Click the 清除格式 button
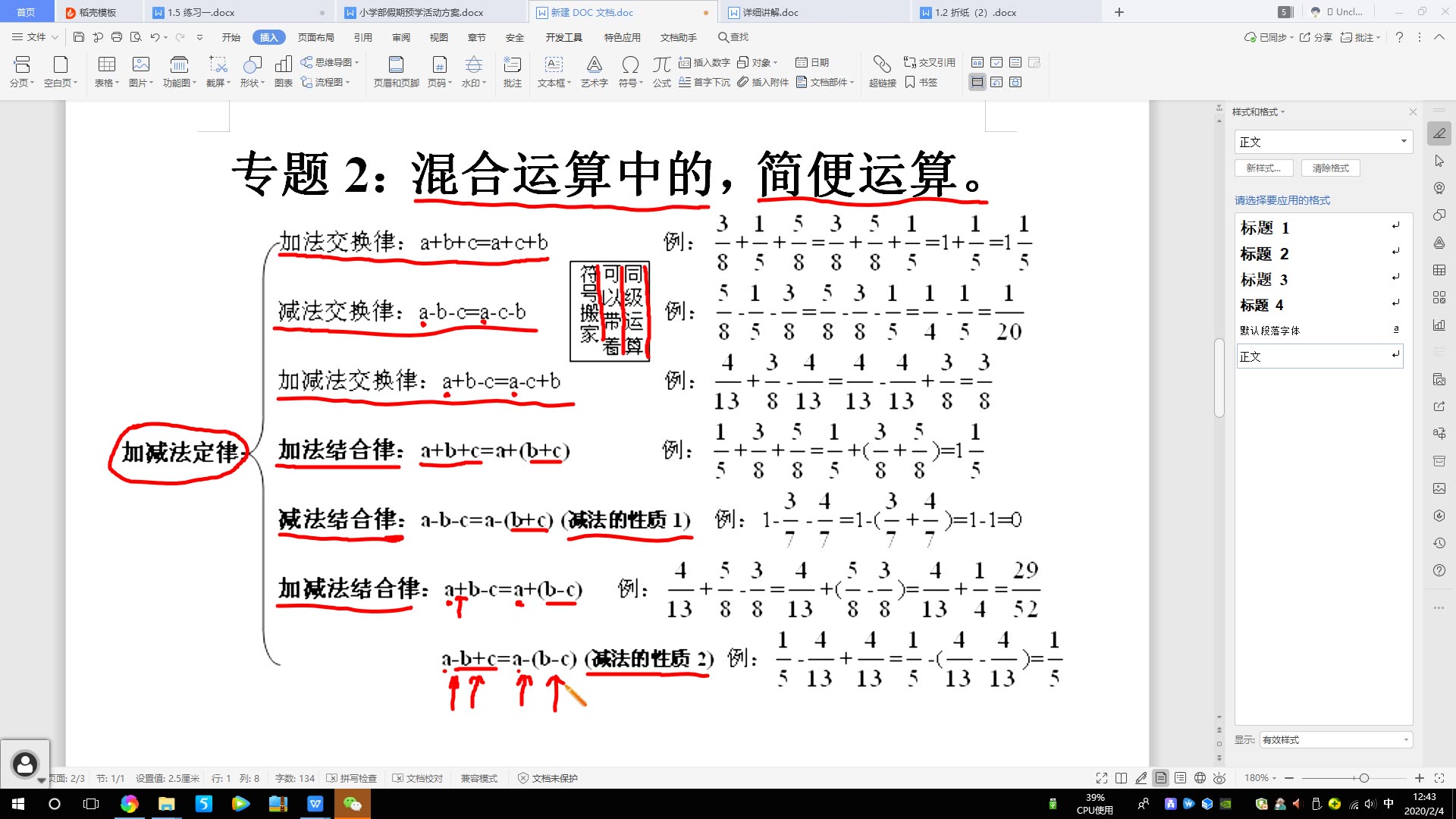This screenshot has height=819, width=1456. coord(1330,168)
